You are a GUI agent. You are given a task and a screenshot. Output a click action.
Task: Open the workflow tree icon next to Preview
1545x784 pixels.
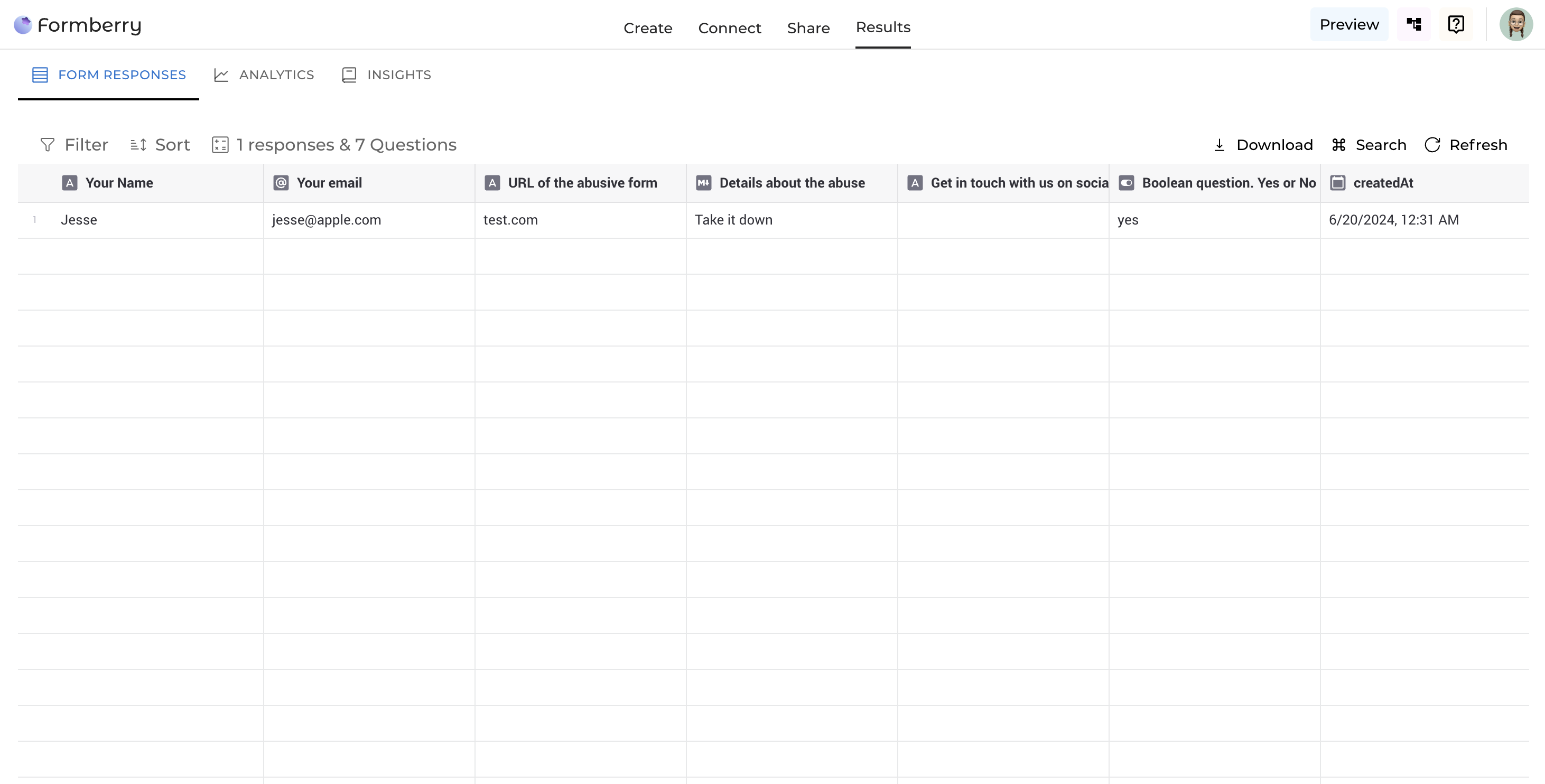coord(1413,25)
